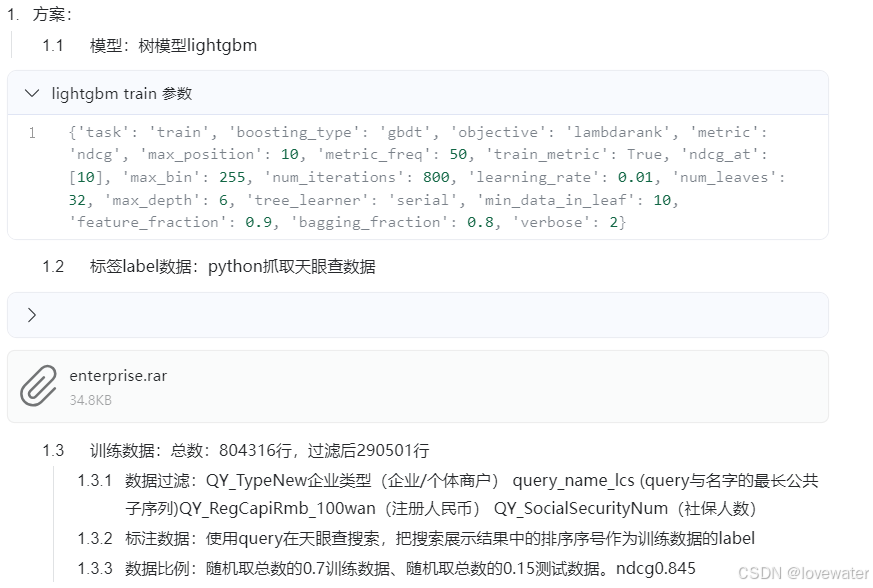This screenshot has height=588, width=873.
Task: Click item 1.3.2 标注数据 line
Action: [416, 538]
